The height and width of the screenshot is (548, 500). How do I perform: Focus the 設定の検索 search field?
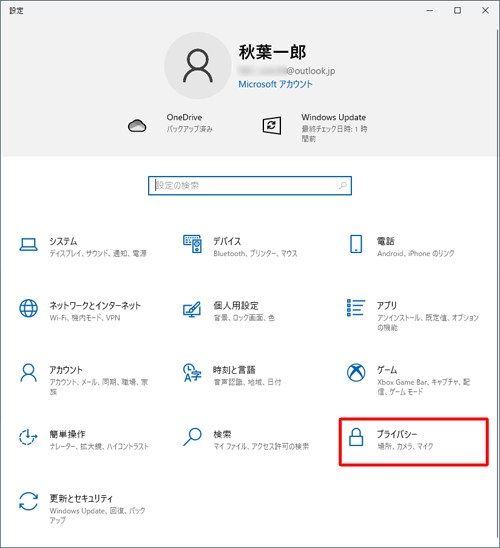tap(250, 186)
